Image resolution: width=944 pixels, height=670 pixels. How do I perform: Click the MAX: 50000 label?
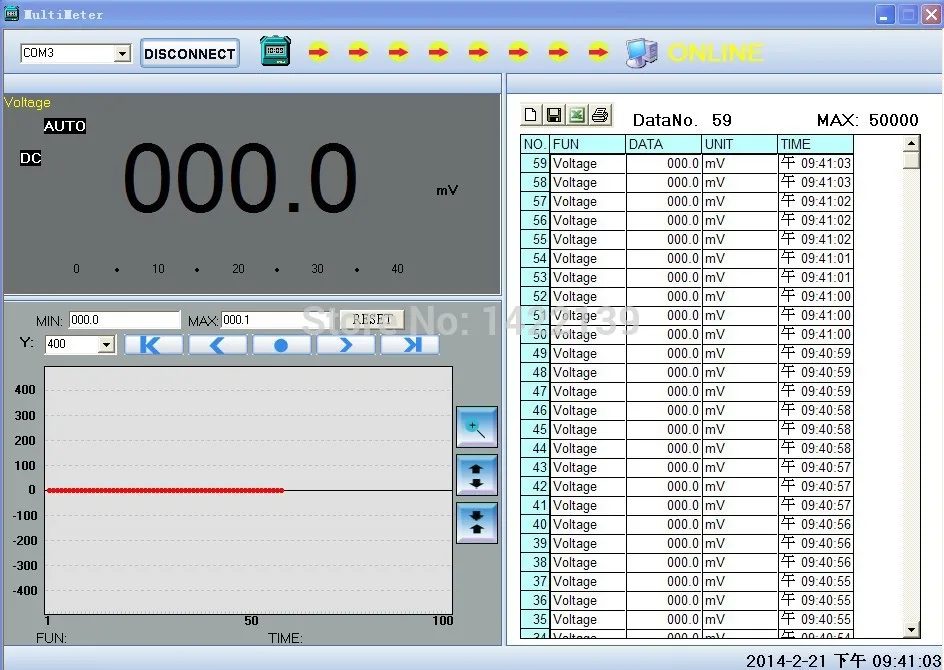pyautogui.click(x=868, y=120)
